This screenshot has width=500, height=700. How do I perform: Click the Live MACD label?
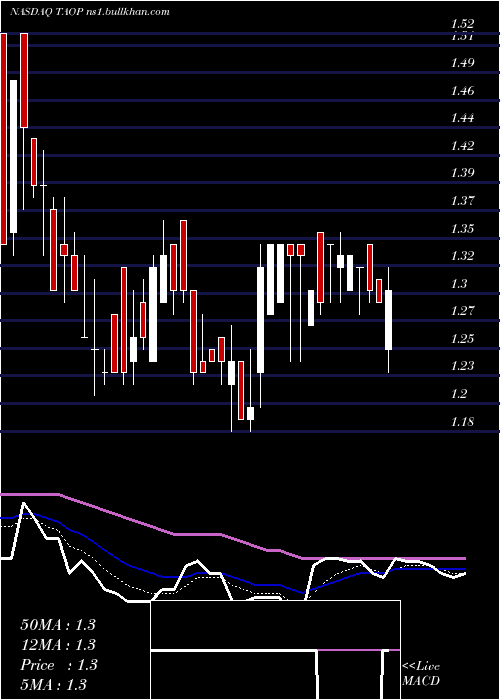(x=421, y=674)
